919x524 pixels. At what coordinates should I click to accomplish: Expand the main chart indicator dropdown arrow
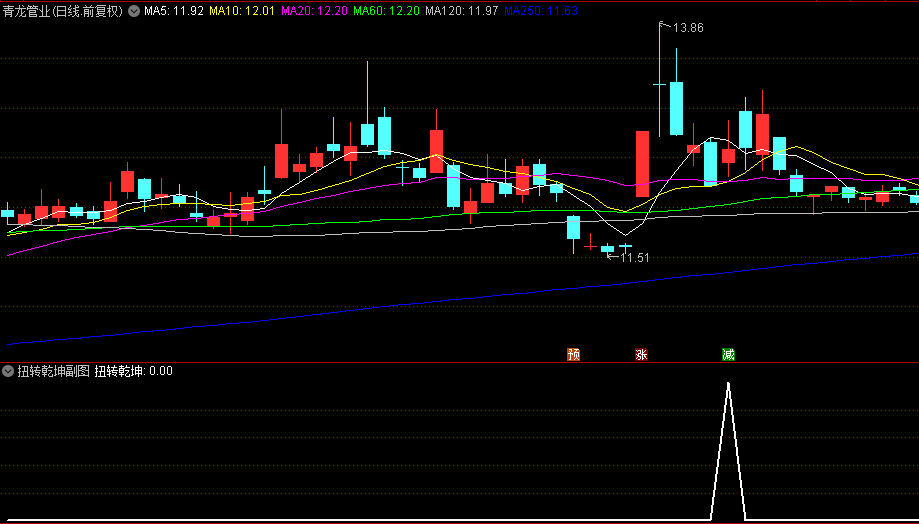click(134, 11)
